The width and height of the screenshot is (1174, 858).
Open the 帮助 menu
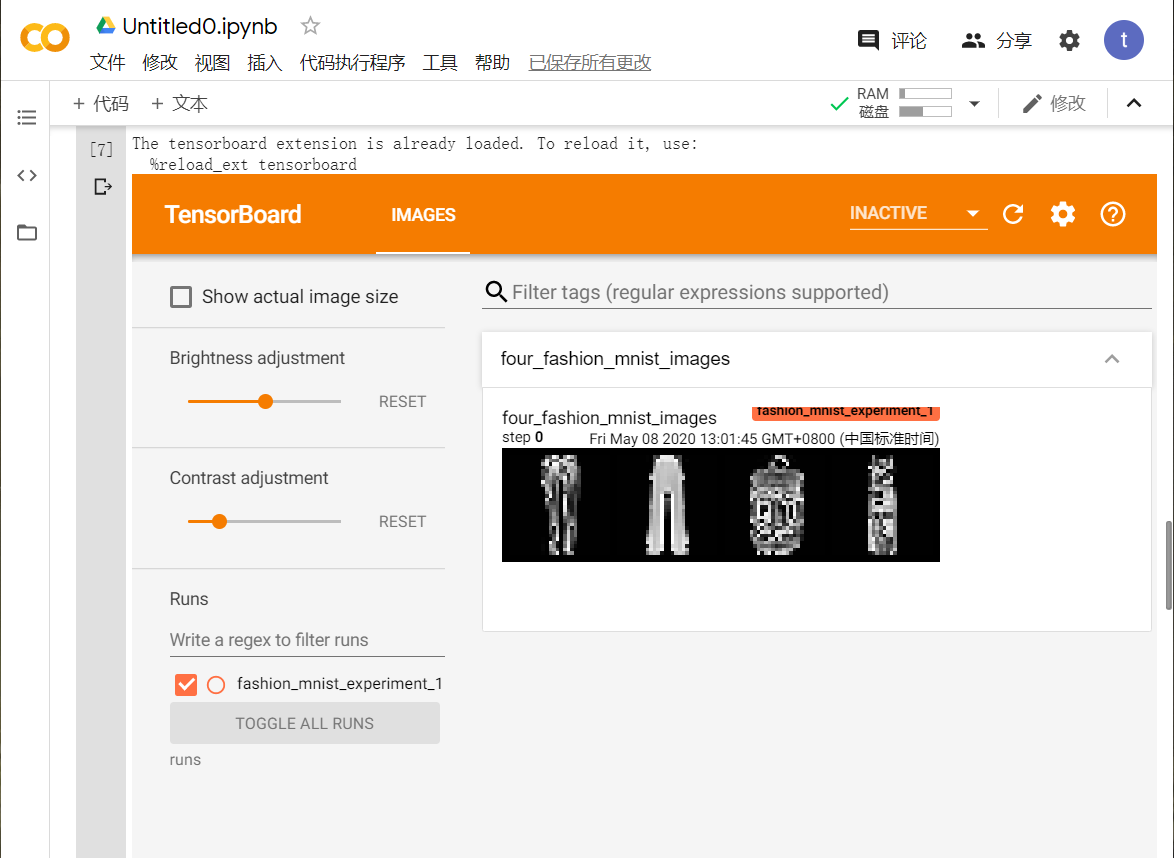493,63
